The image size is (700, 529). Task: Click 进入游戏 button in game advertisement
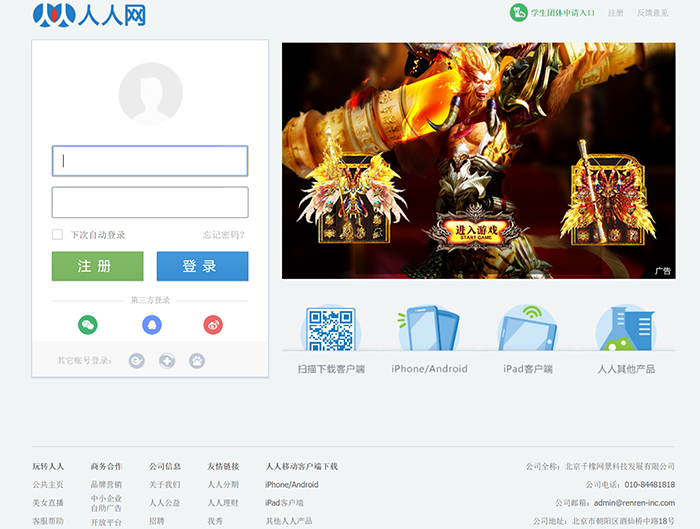(476, 231)
